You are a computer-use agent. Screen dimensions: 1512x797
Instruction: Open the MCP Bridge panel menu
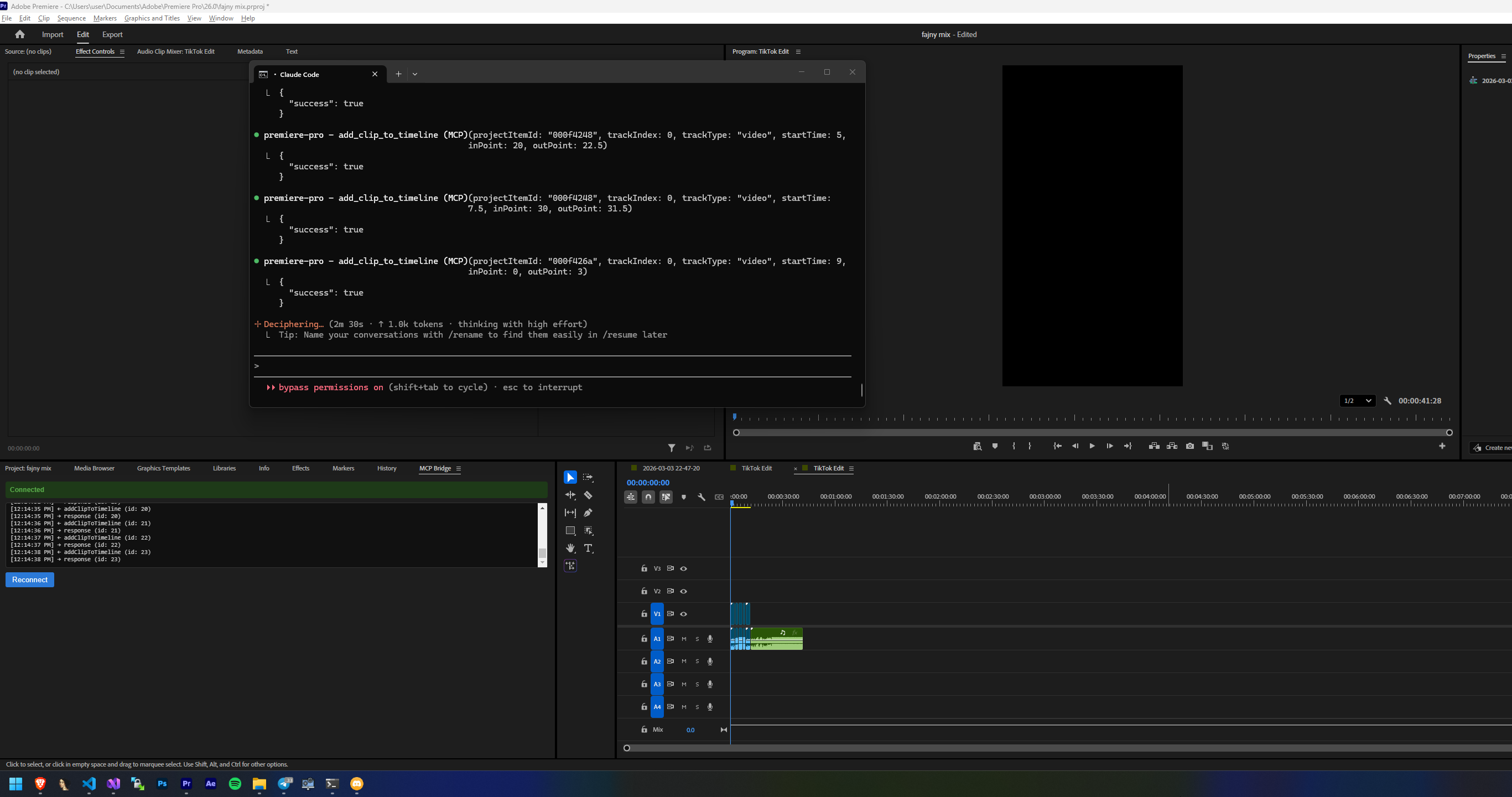coord(460,469)
